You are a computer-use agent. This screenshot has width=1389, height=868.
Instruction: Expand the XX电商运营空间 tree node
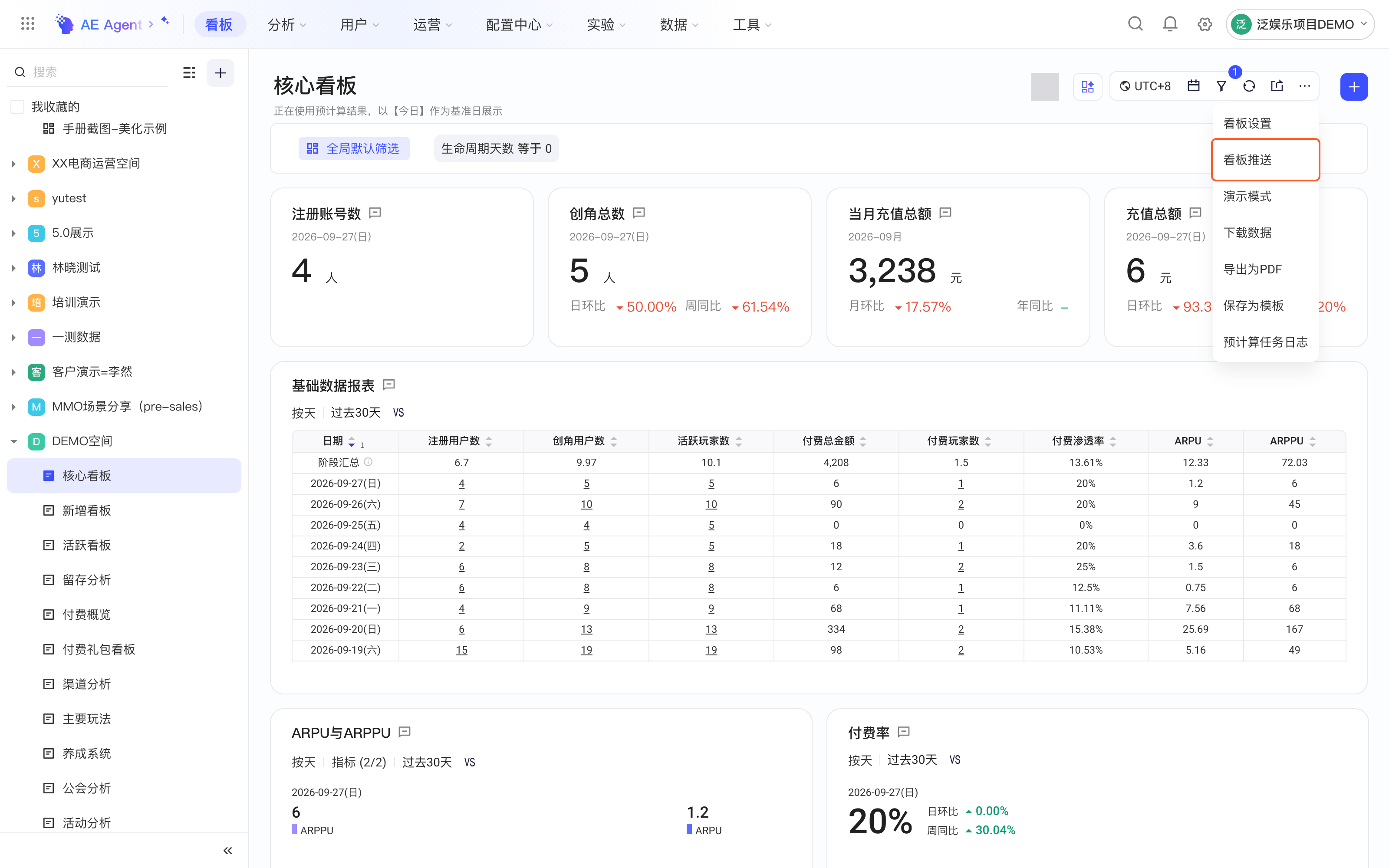[x=14, y=164]
